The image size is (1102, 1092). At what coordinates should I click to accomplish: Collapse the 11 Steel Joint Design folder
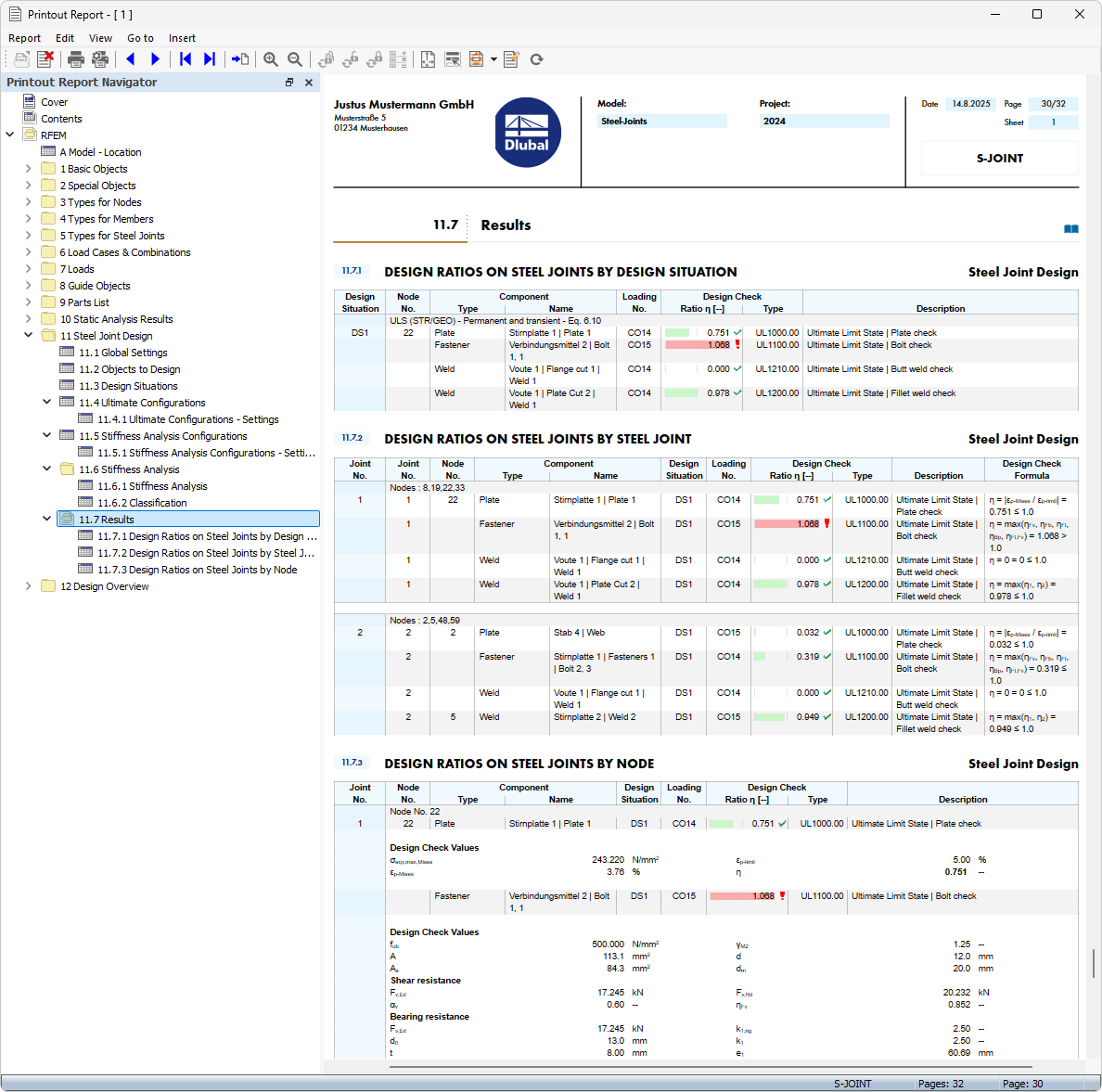point(28,336)
